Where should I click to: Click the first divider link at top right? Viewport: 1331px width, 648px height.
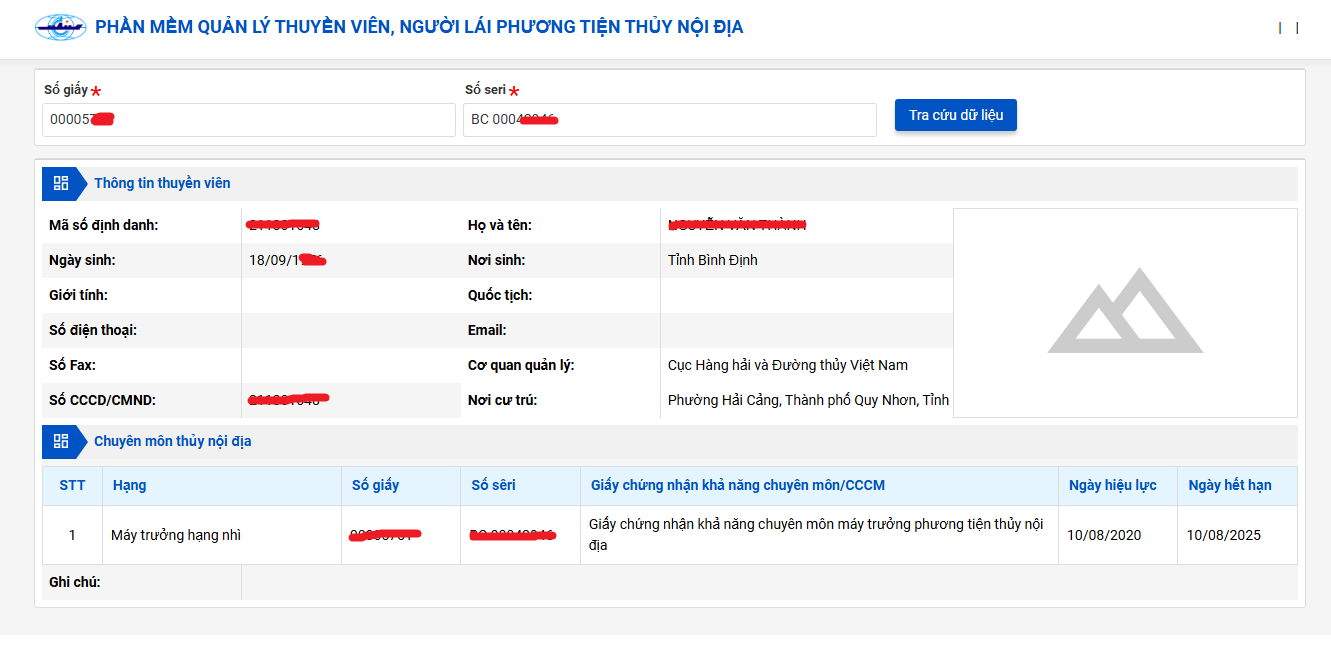[1281, 28]
